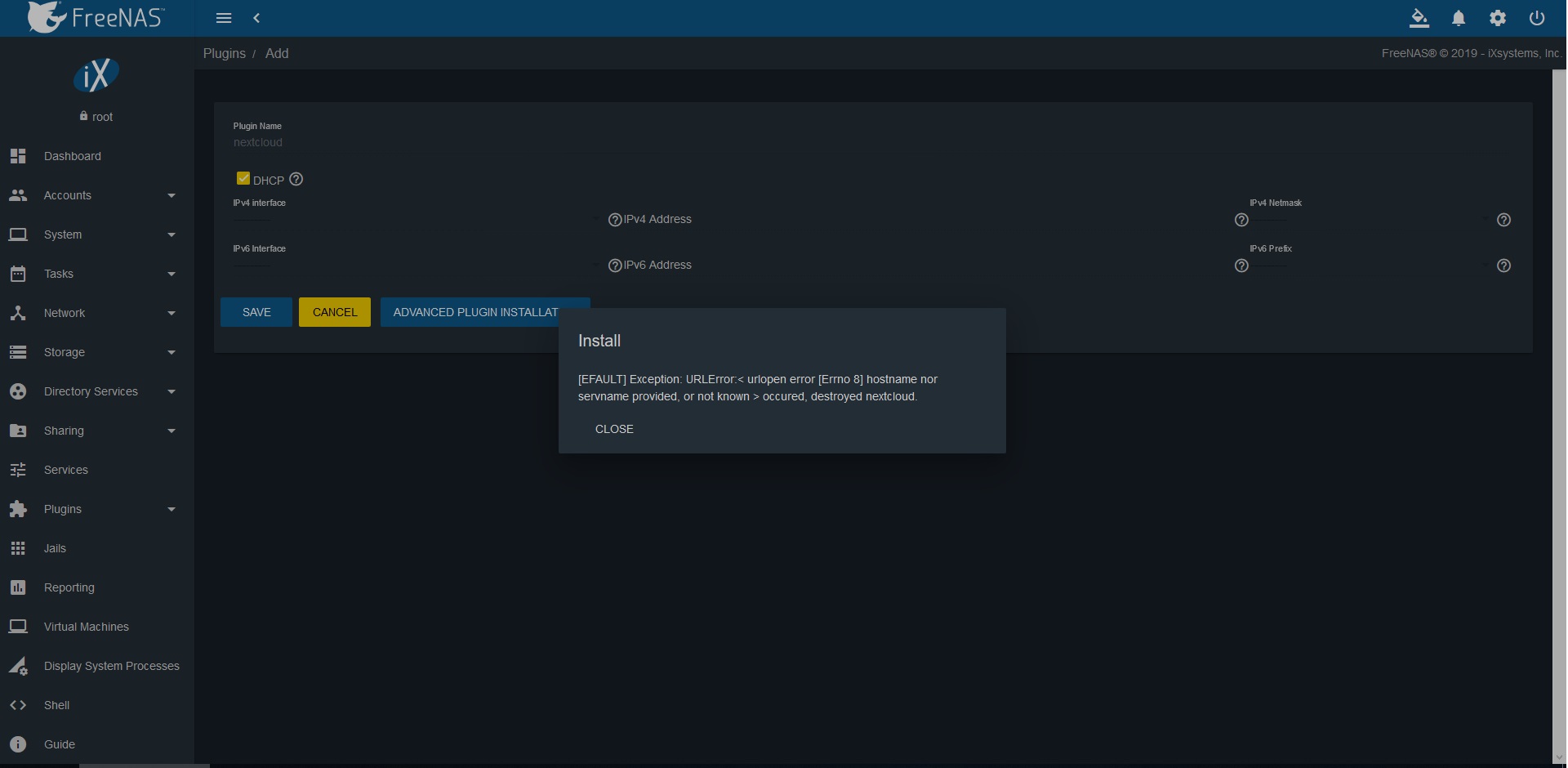
Task: Click the Display System Processes icon
Action: click(18, 666)
